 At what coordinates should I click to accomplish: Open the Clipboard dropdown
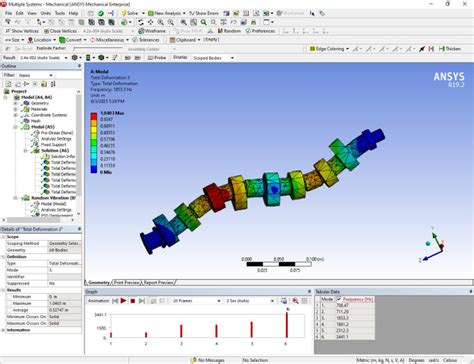coord(199,40)
